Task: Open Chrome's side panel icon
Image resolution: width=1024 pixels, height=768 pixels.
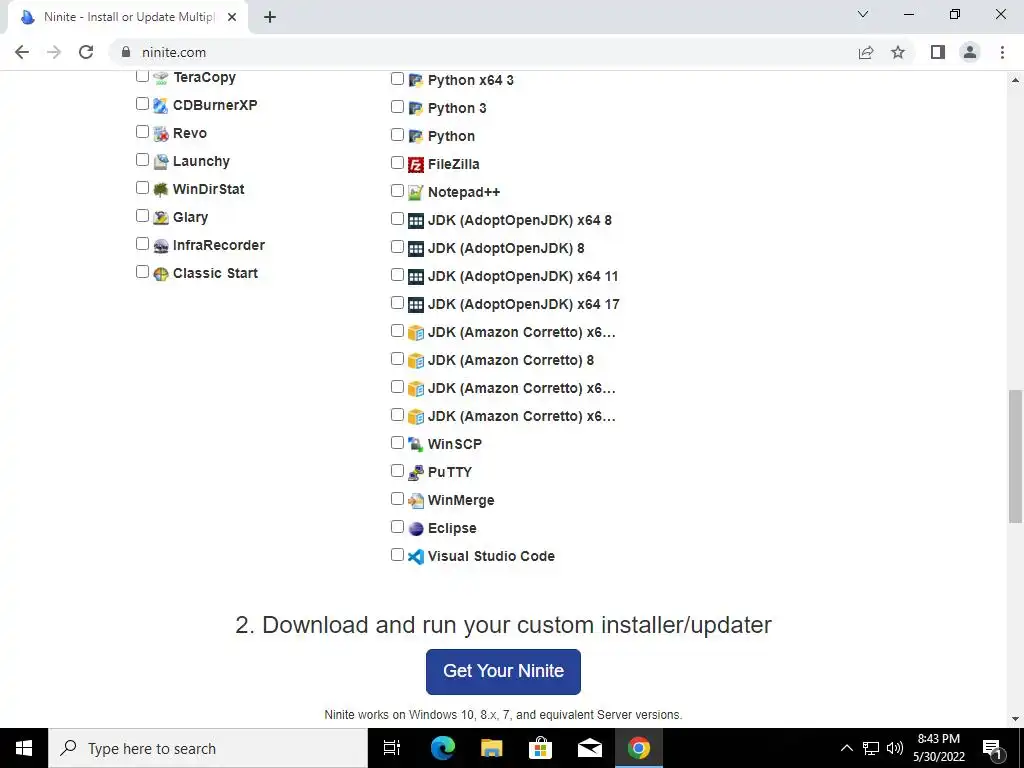Action: [x=938, y=52]
